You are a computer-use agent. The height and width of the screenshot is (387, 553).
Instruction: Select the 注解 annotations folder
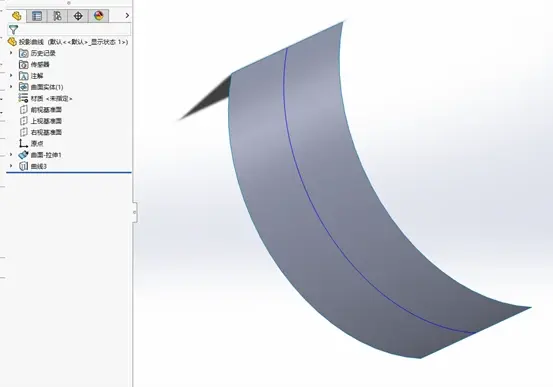tap(31, 76)
